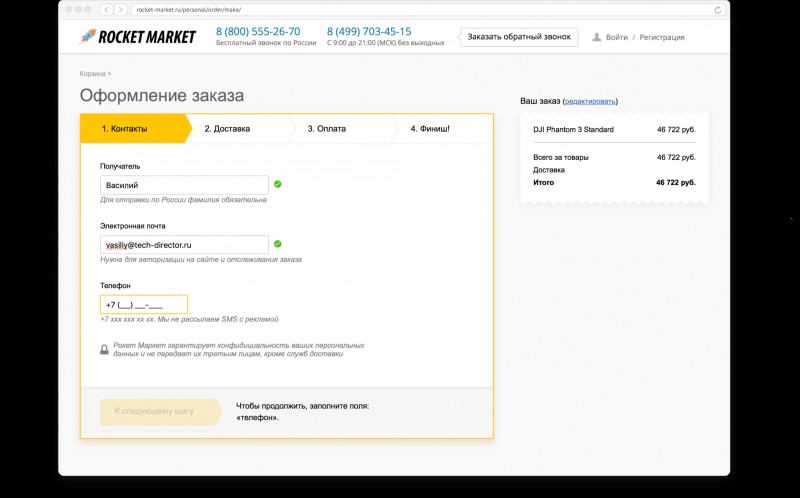Click Всего за товары label
The width and height of the screenshot is (800, 498).
coord(561,157)
